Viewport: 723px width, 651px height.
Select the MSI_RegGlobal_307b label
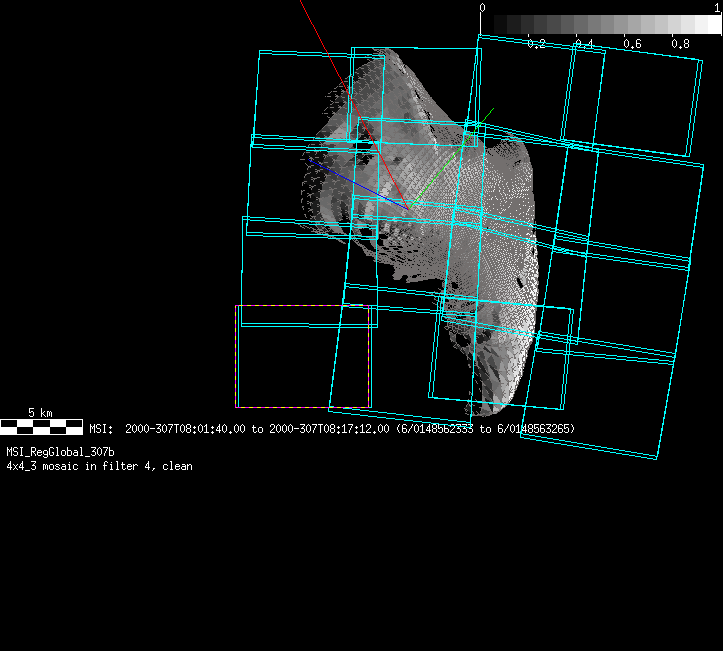60,452
